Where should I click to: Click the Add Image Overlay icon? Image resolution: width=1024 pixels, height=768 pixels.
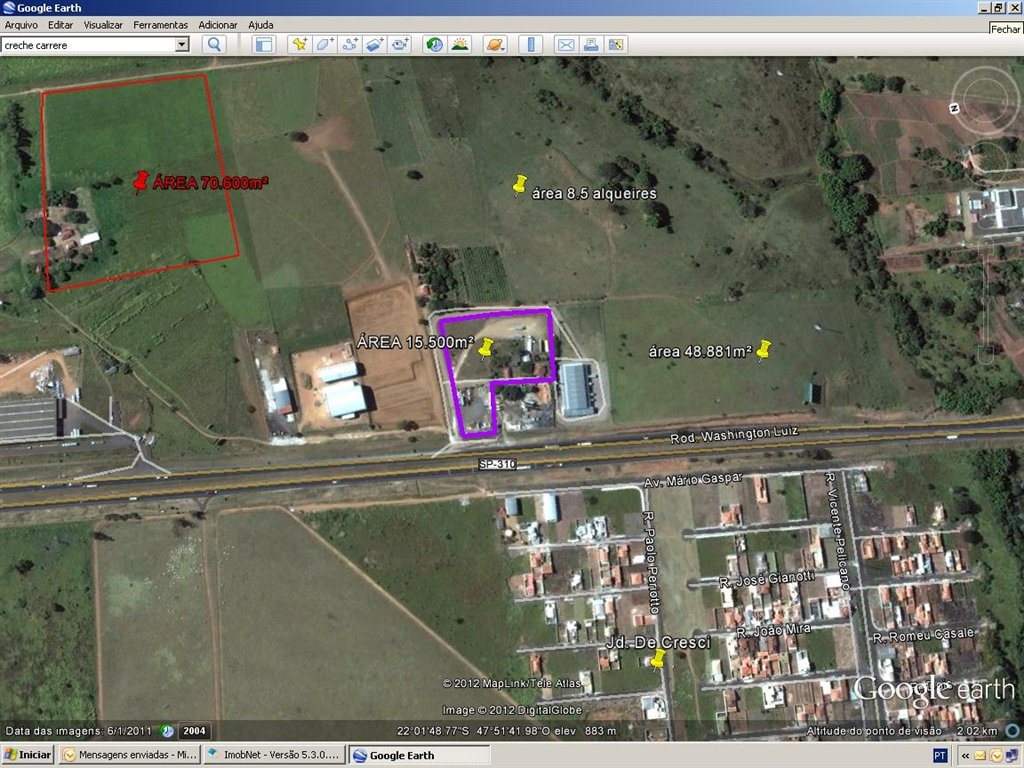(x=374, y=44)
